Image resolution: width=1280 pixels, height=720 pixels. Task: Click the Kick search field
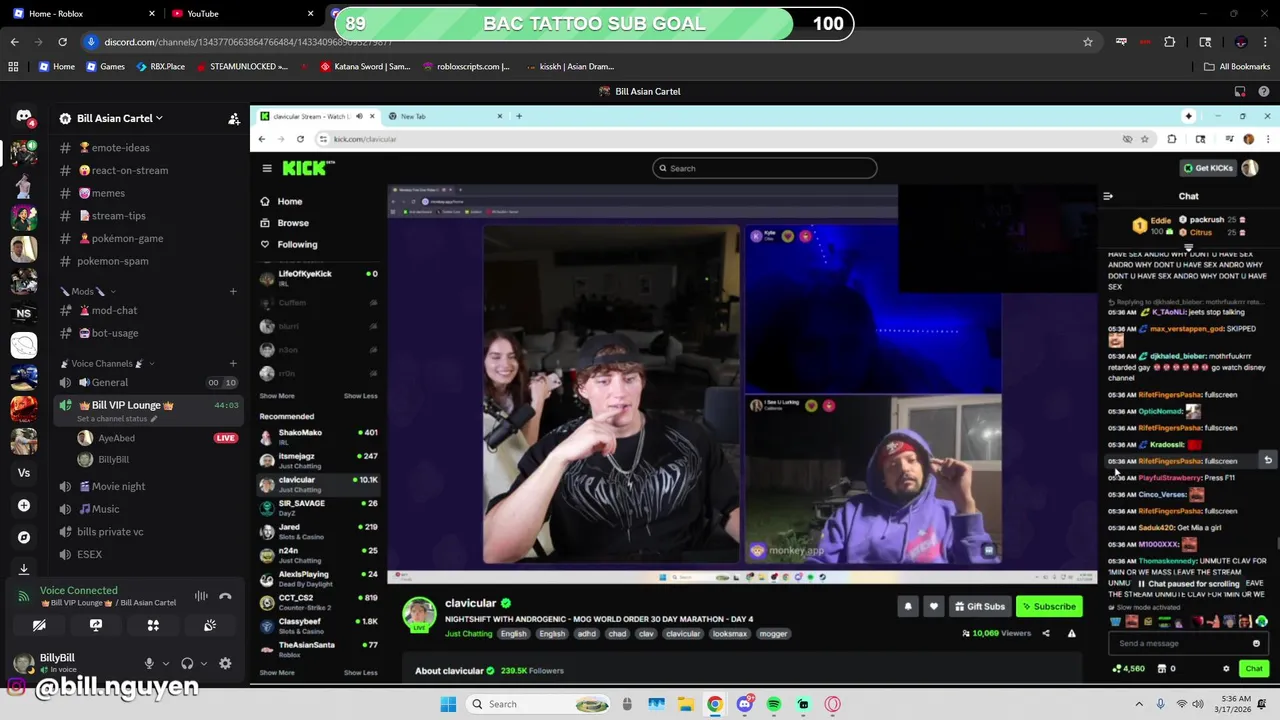765,168
